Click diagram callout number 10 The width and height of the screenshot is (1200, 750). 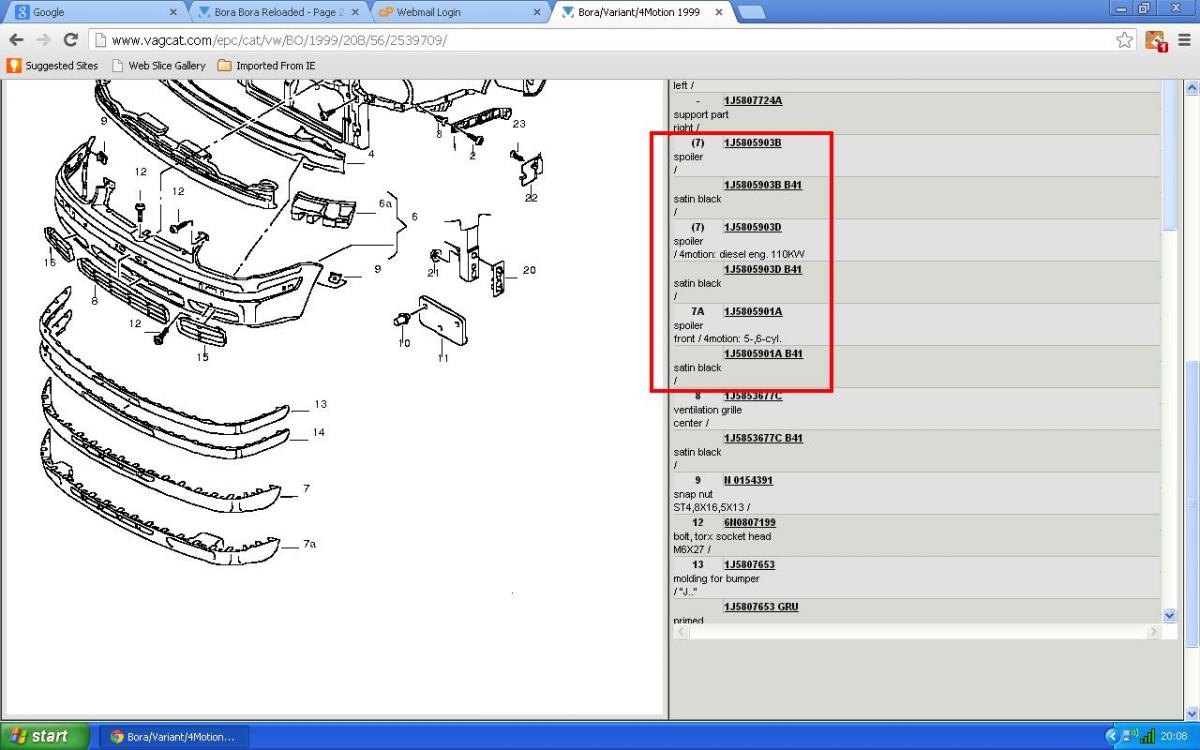404,343
